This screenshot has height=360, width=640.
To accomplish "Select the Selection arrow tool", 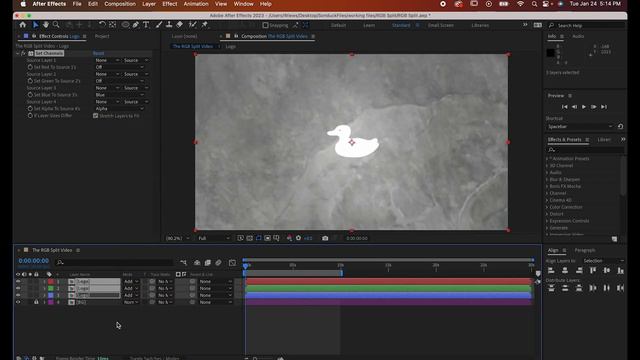I will (36, 25).
